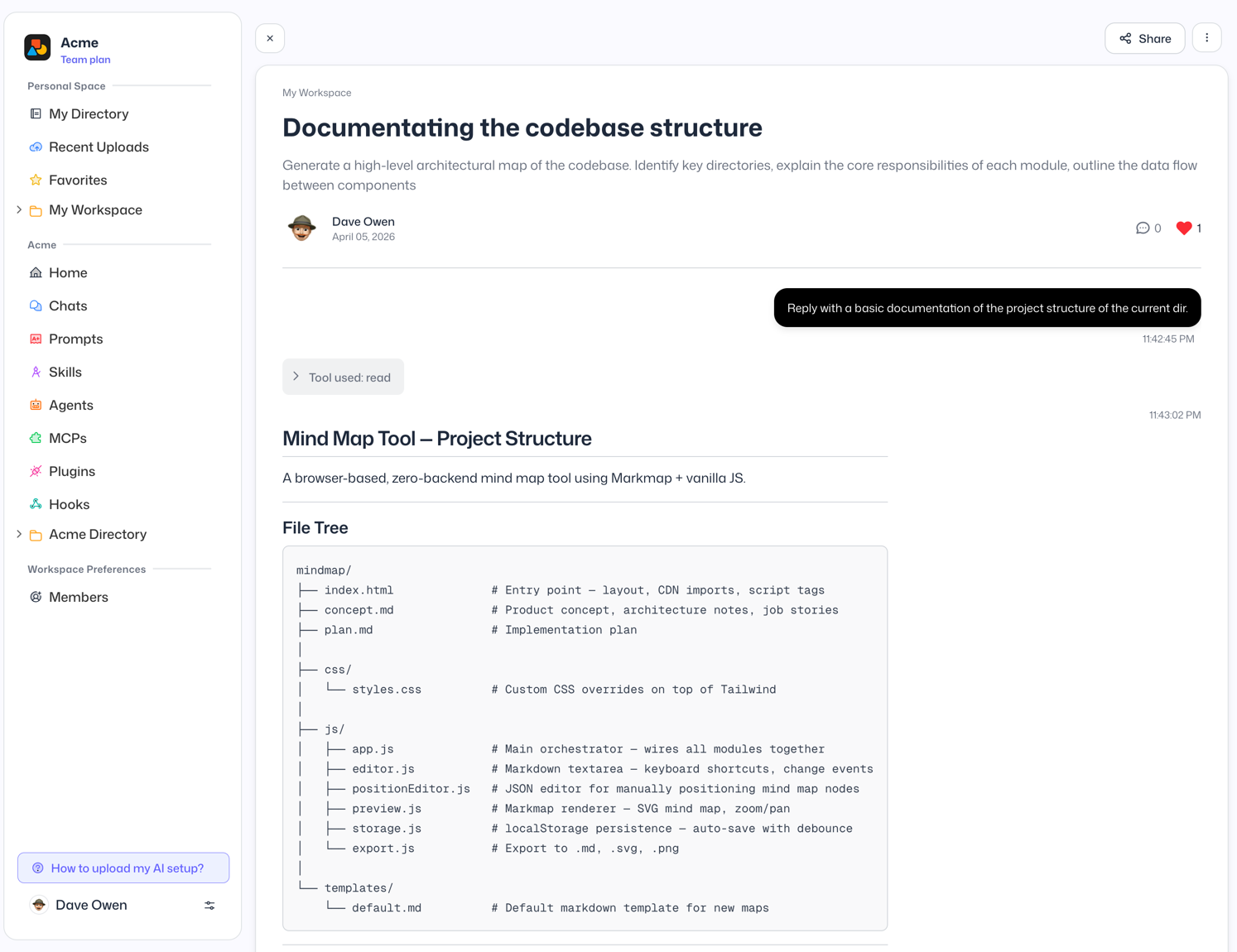1237x952 pixels.
Task: Open My Directory icon in sidebar
Action: (36, 113)
